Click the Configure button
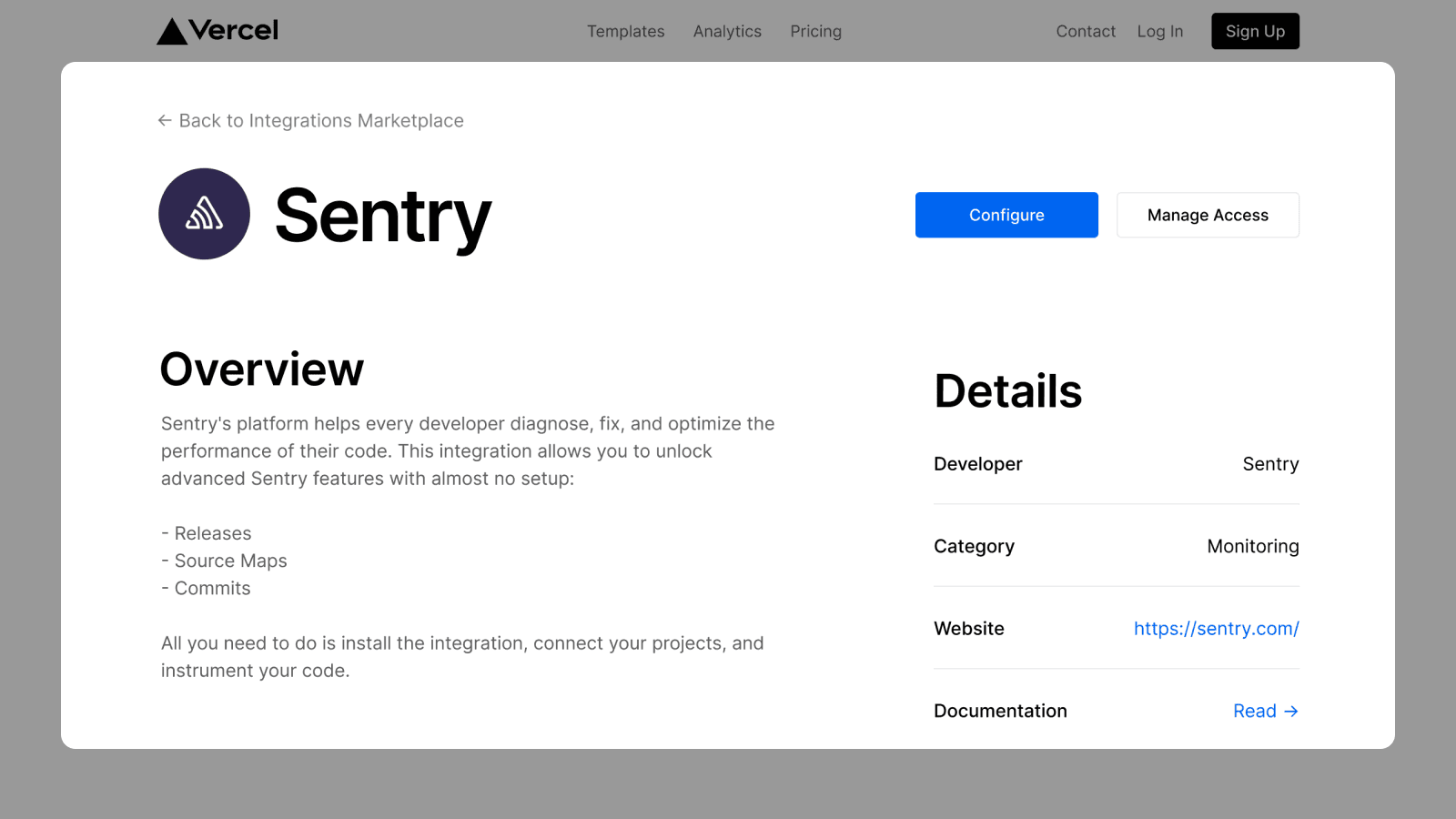Viewport: 1456px width, 819px height. pos(1006,215)
